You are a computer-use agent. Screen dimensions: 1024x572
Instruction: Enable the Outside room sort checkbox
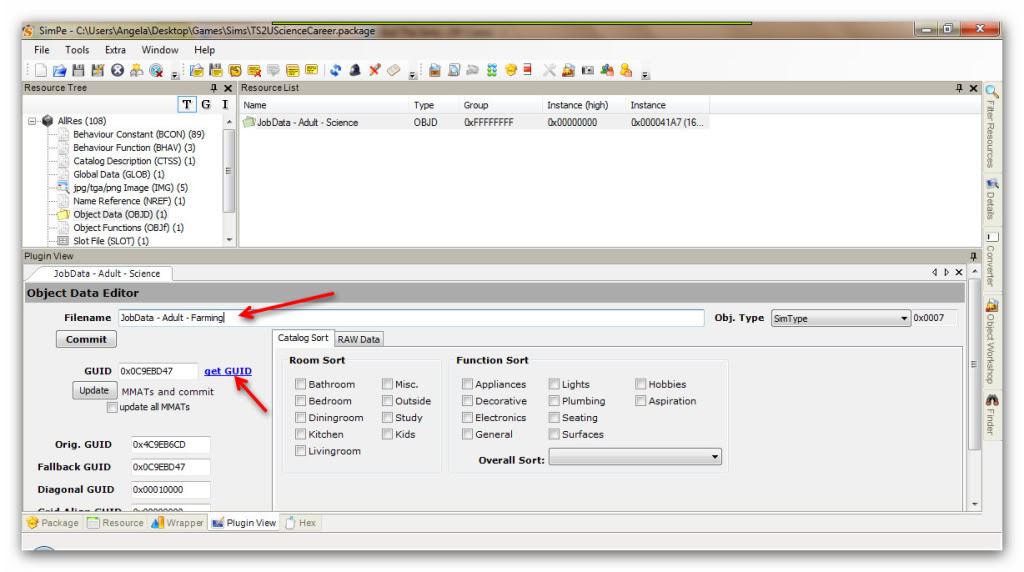pos(387,400)
